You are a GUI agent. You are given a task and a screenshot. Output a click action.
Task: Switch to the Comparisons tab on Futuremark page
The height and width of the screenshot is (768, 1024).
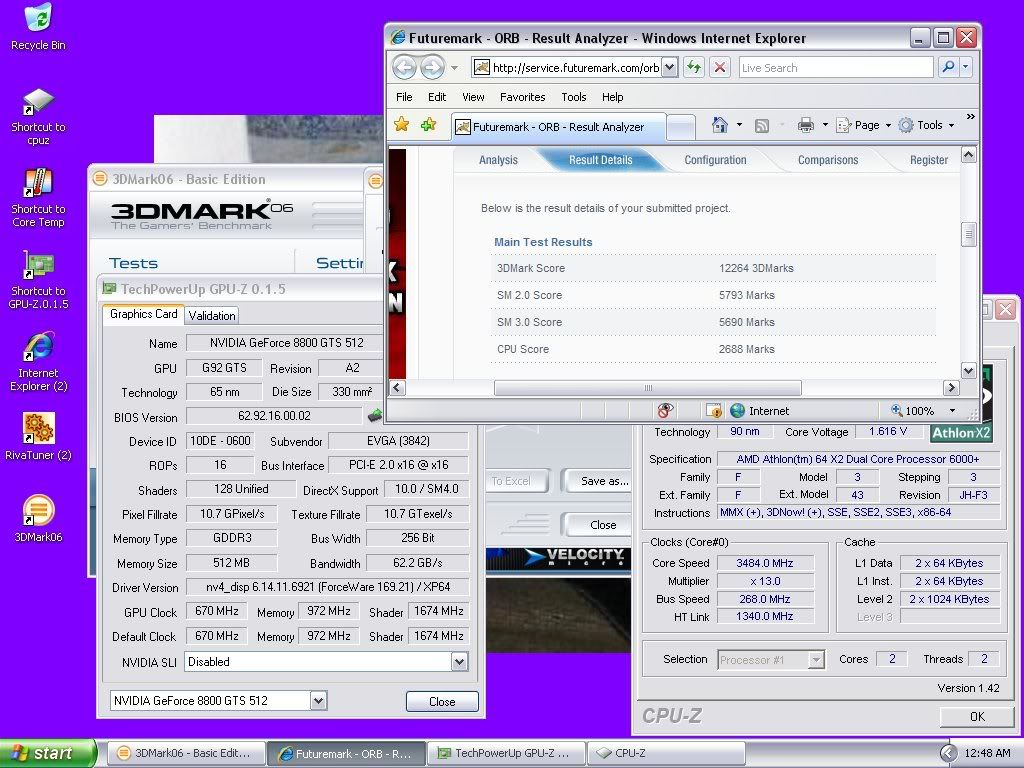pos(828,160)
